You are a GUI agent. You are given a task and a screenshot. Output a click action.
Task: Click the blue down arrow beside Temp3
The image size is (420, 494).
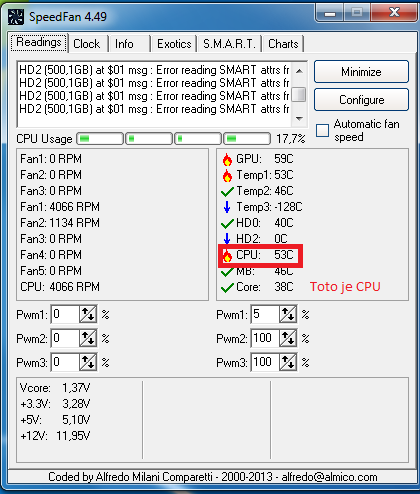coord(227,207)
